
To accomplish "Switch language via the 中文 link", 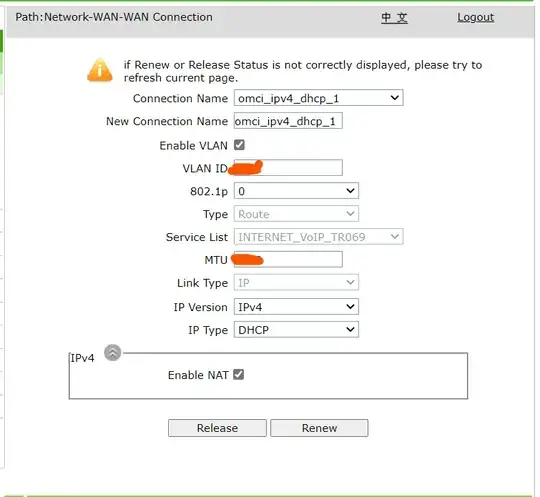I will click(395, 17).
